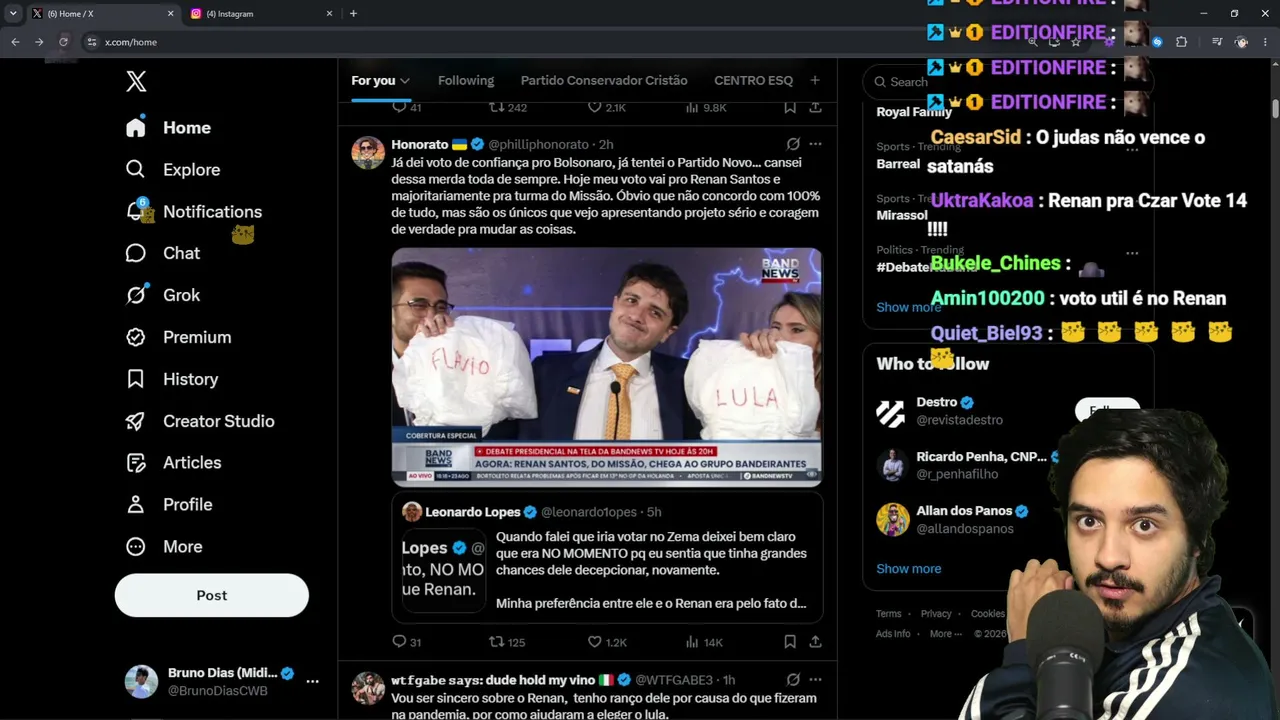Image resolution: width=1280 pixels, height=720 pixels.
Task: Share the post with 2.1K likes
Action: [815, 107]
